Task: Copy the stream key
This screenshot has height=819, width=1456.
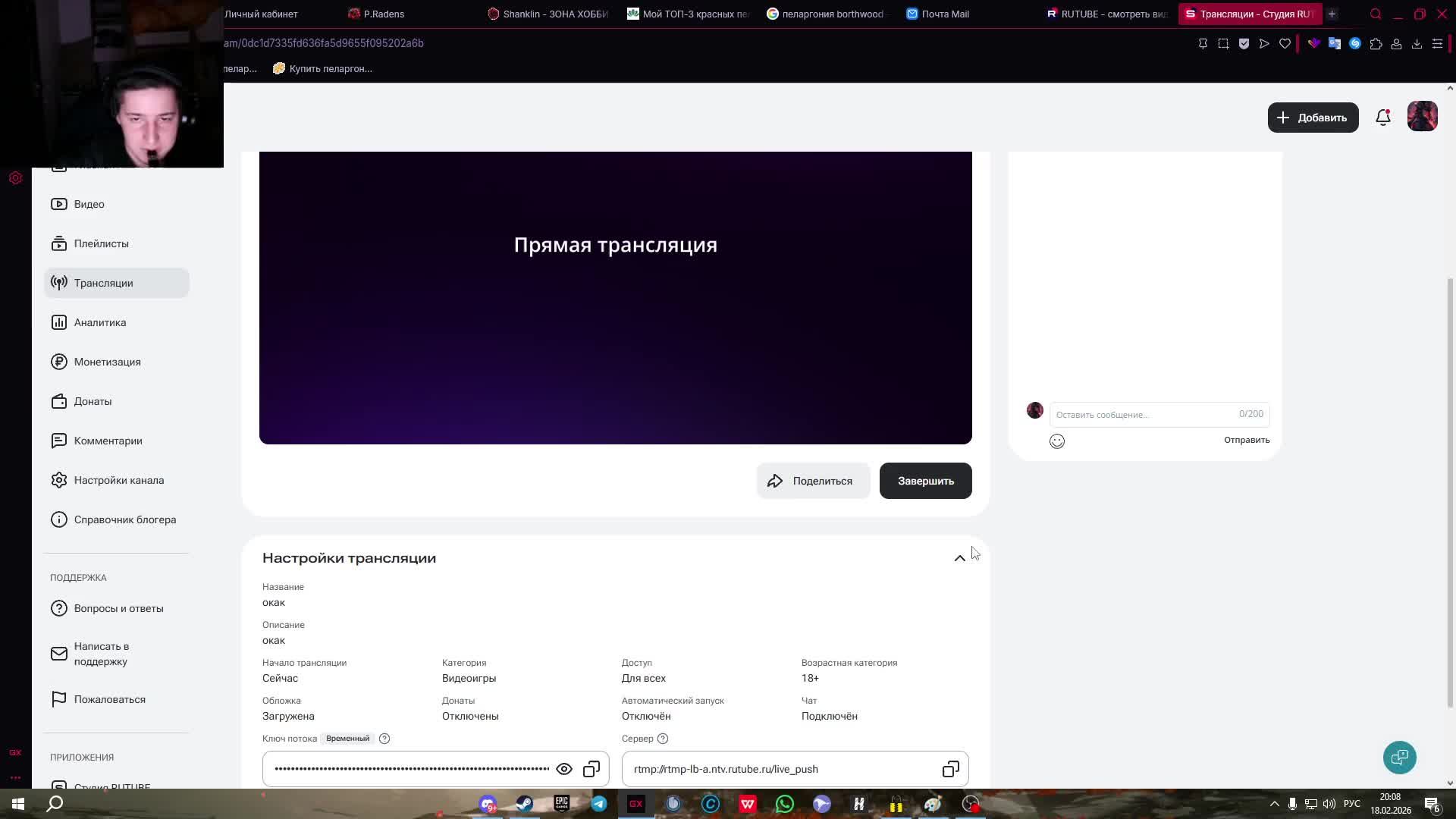Action: point(591,768)
